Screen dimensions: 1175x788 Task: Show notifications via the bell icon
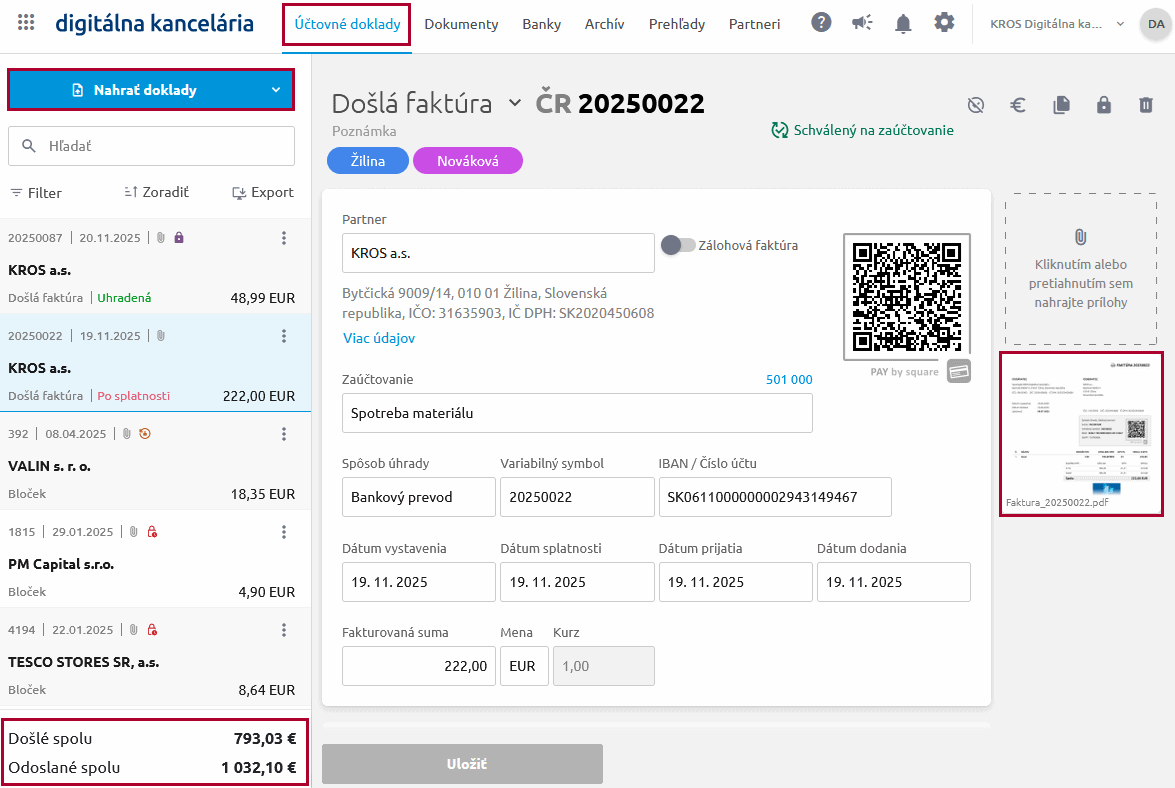903,23
